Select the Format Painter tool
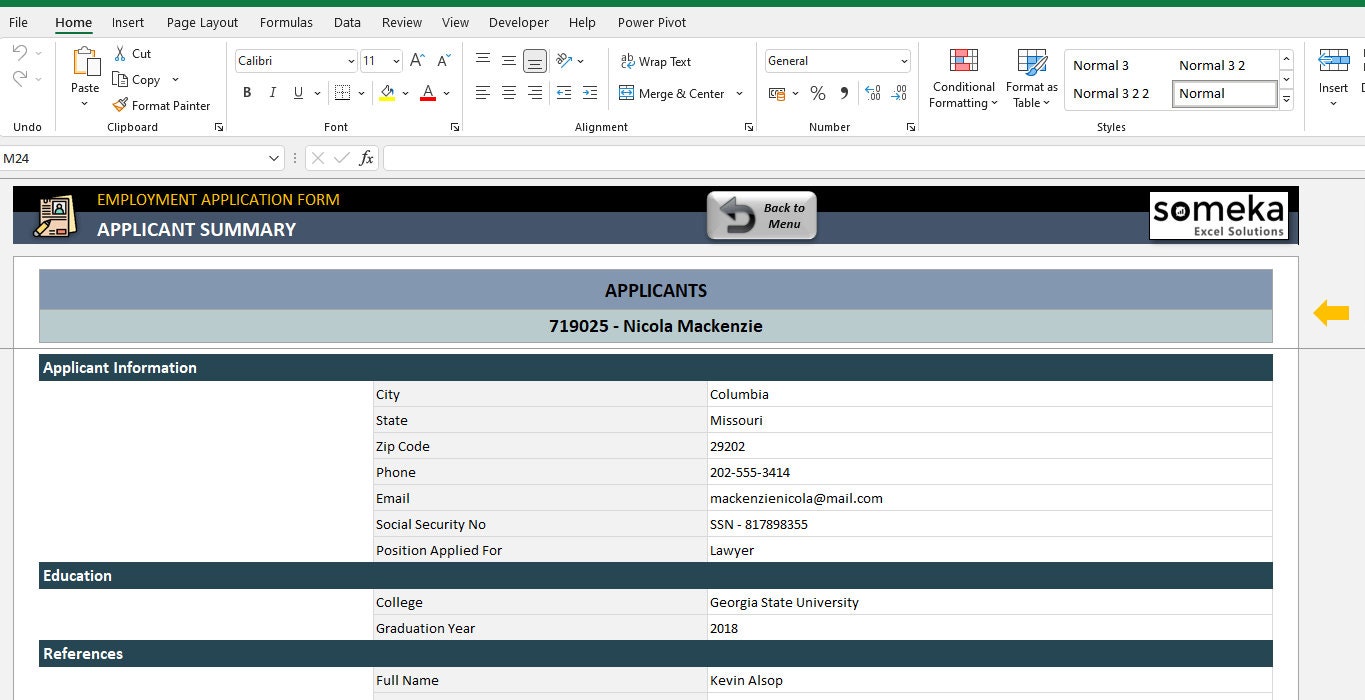The width and height of the screenshot is (1365, 700). tap(162, 105)
